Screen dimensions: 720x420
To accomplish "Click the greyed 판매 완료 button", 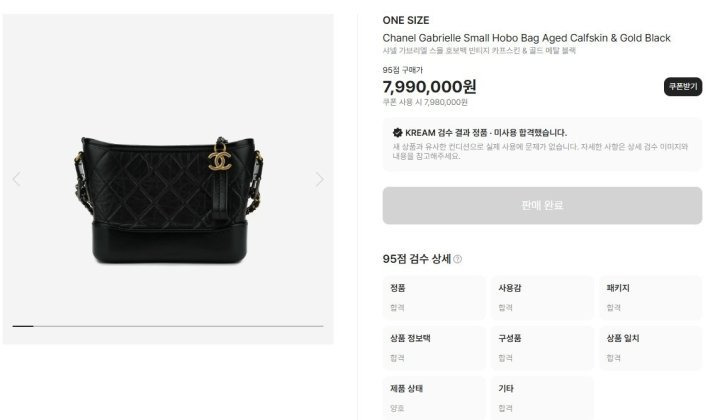I will pos(542,205).
